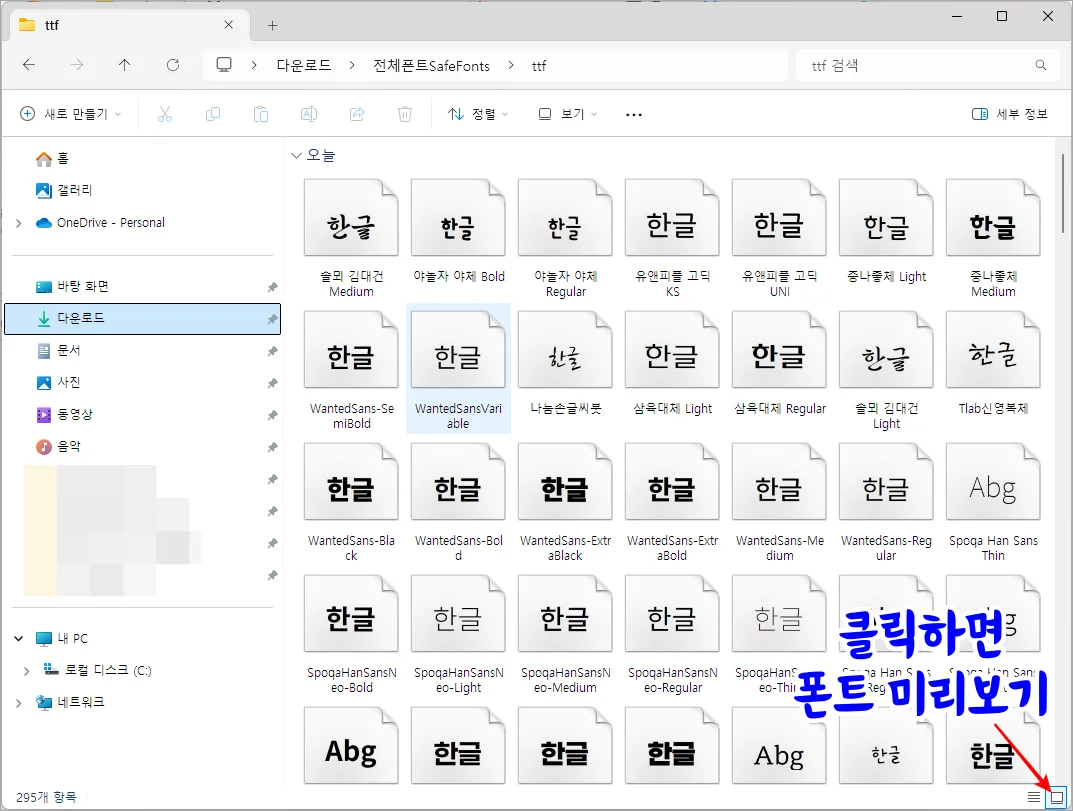This screenshot has width=1073, height=811.
Task: Click the 새로 만들기 button
Action: tap(65, 113)
